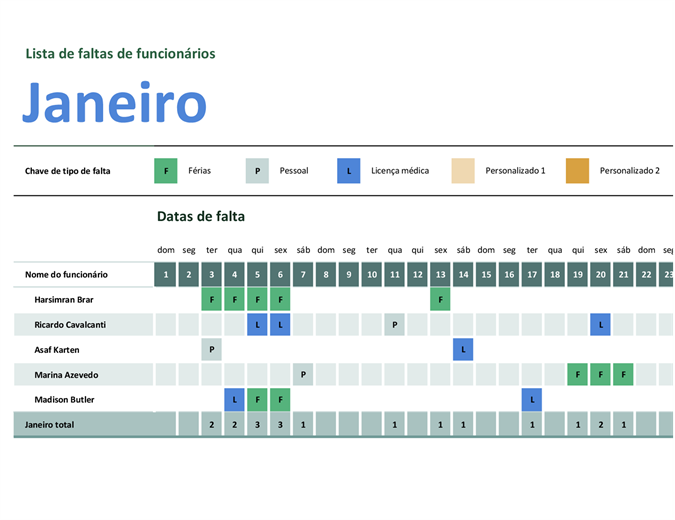
Task: Select the Pessoal 'P' legend key
Action: (x=257, y=171)
